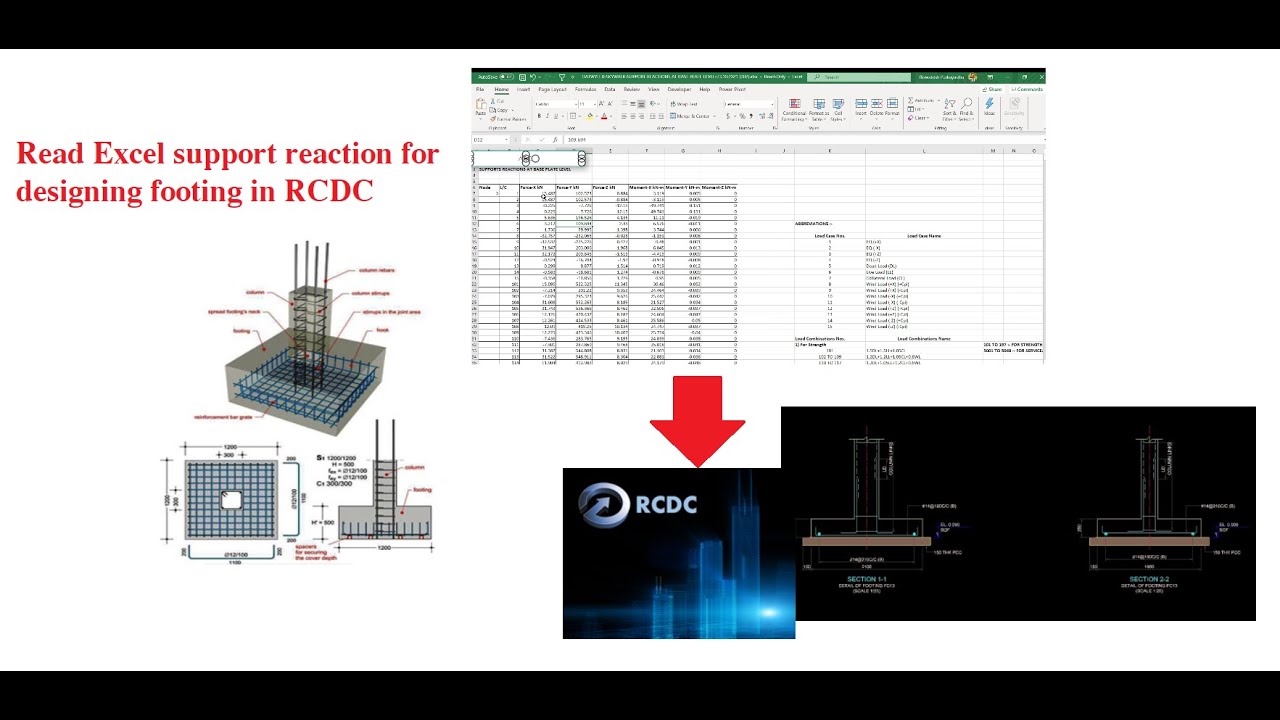Open the Fill command
Screen dimensions: 1280x720
915,109
